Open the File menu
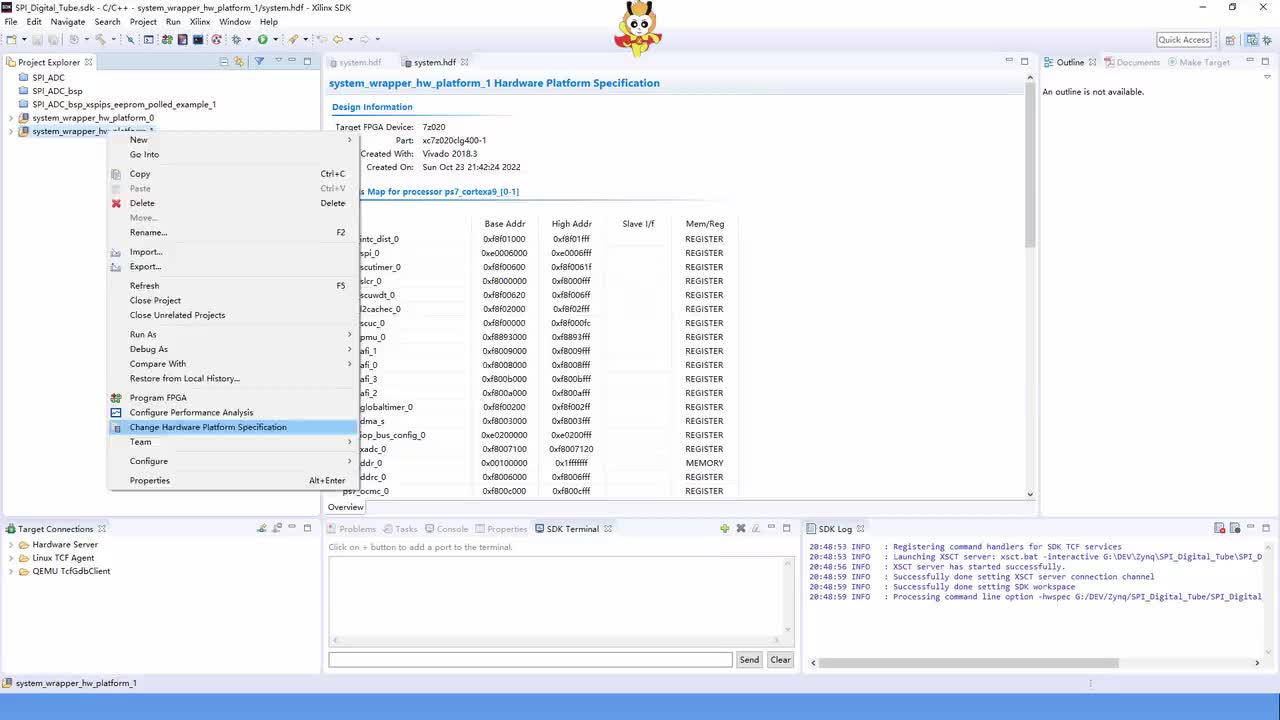The width and height of the screenshot is (1280, 720). point(11,21)
